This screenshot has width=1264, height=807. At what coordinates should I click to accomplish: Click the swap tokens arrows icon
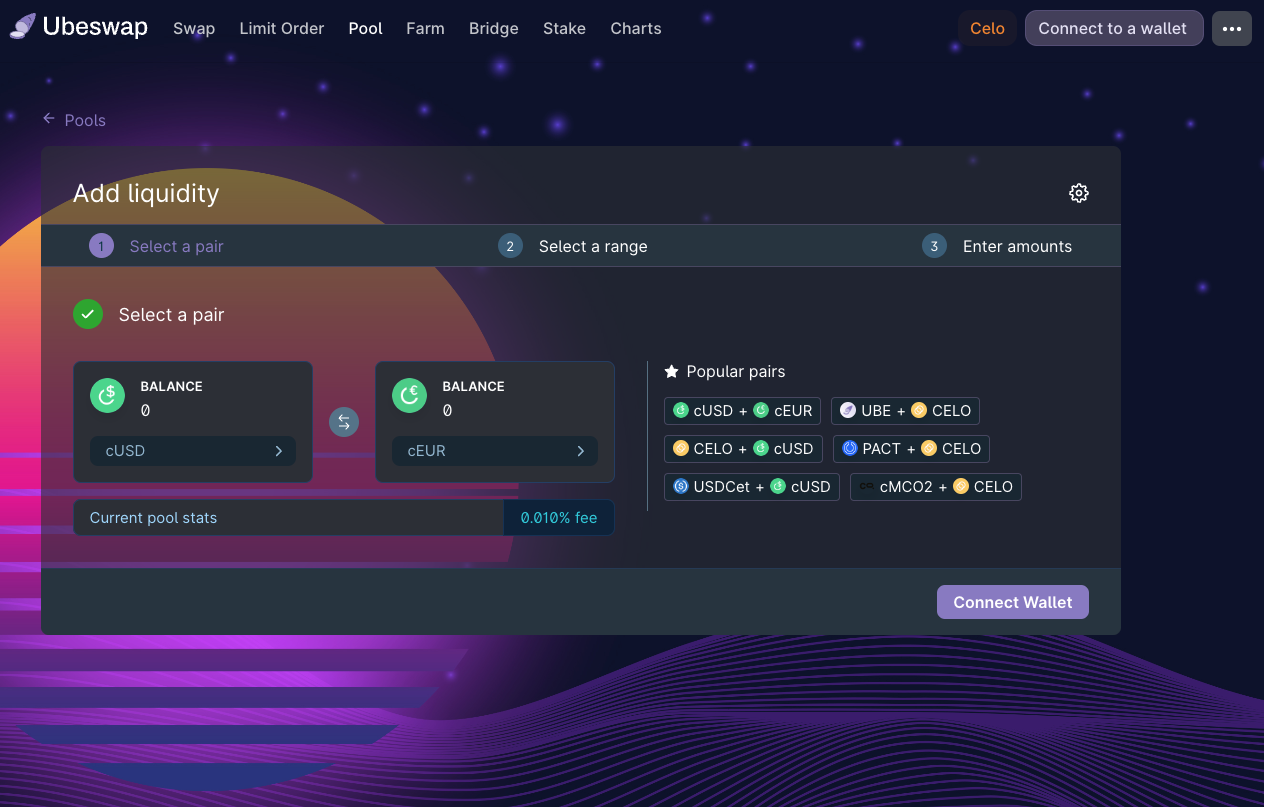click(x=344, y=422)
